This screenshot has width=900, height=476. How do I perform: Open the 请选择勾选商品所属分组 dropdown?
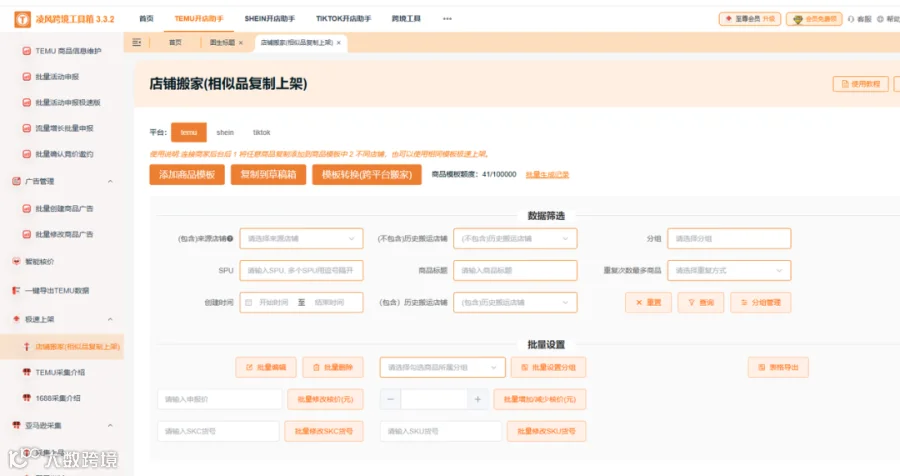point(443,367)
